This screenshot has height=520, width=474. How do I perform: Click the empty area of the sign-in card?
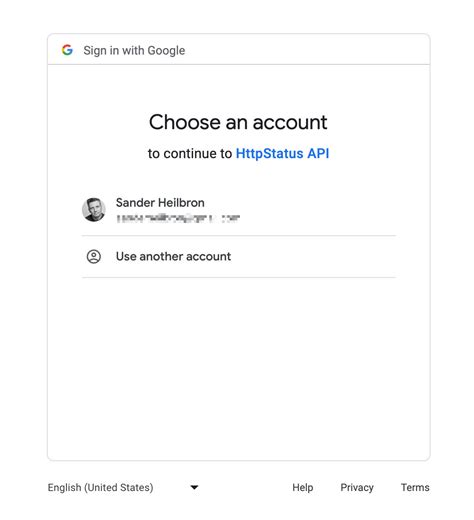239,367
